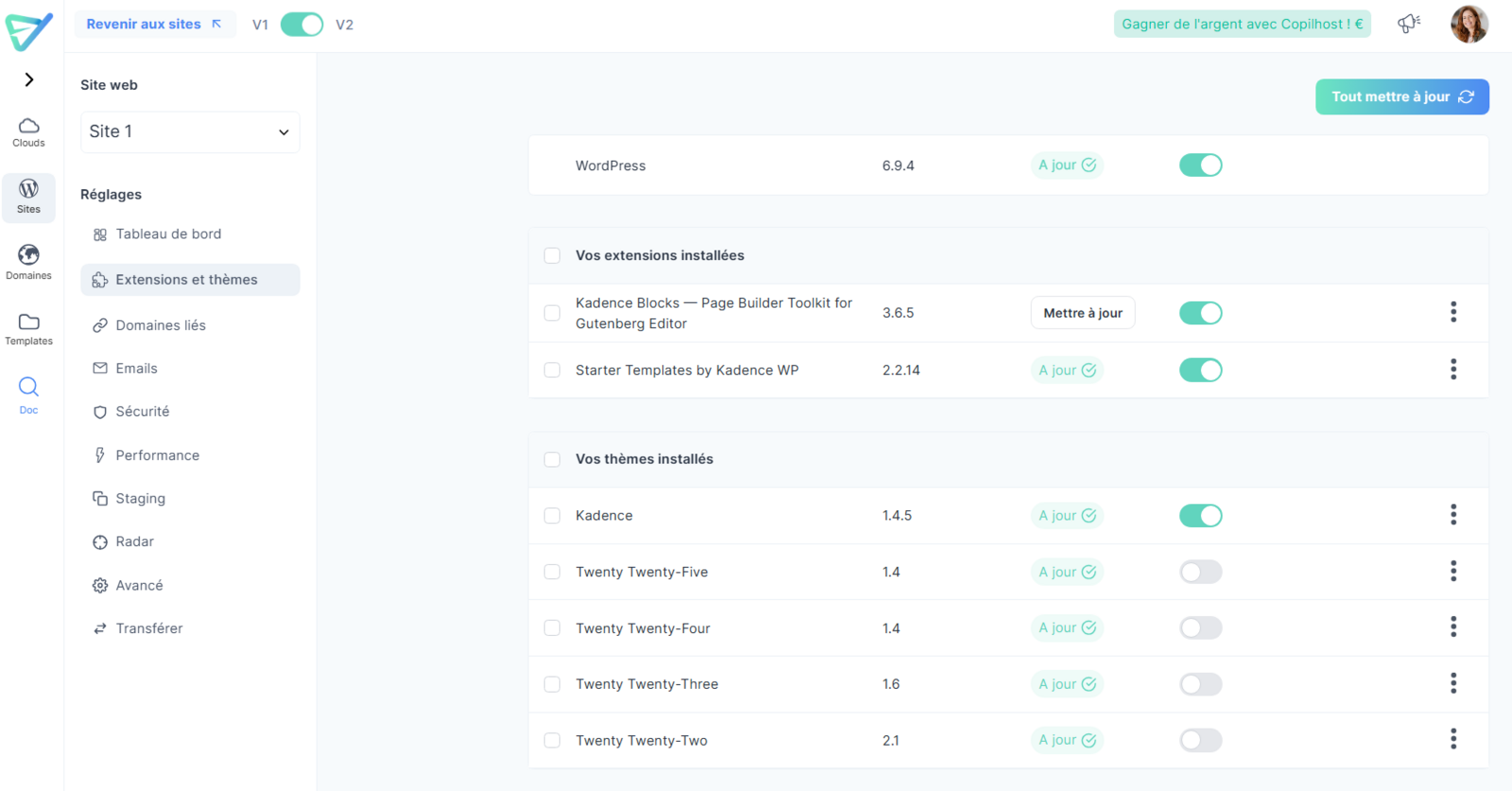The height and width of the screenshot is (791, 1512).
Task: Click Revenir aux sites button
Action: tap(155, 24)
